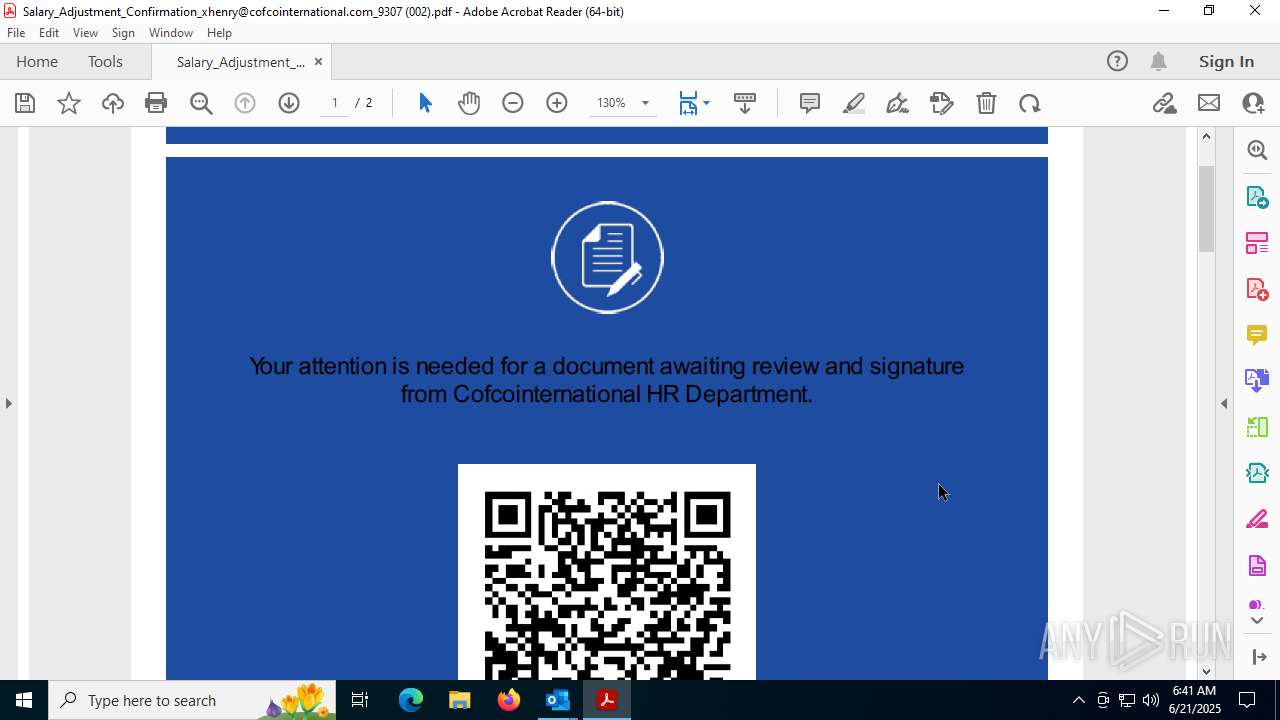Open the View menu
This screenshot has height=720, width=1280.
tap(85, 33)
